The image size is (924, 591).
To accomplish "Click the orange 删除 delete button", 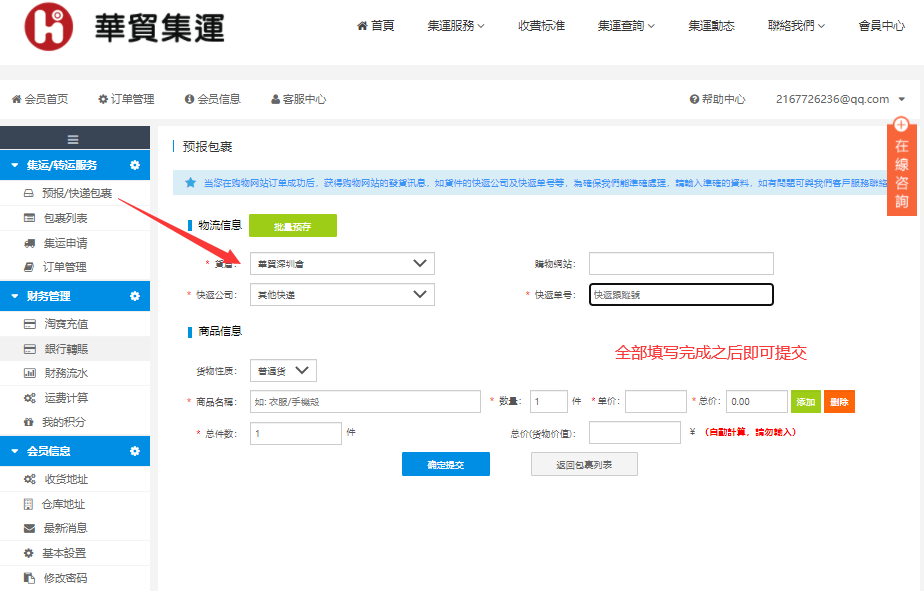I will point(839,401).
